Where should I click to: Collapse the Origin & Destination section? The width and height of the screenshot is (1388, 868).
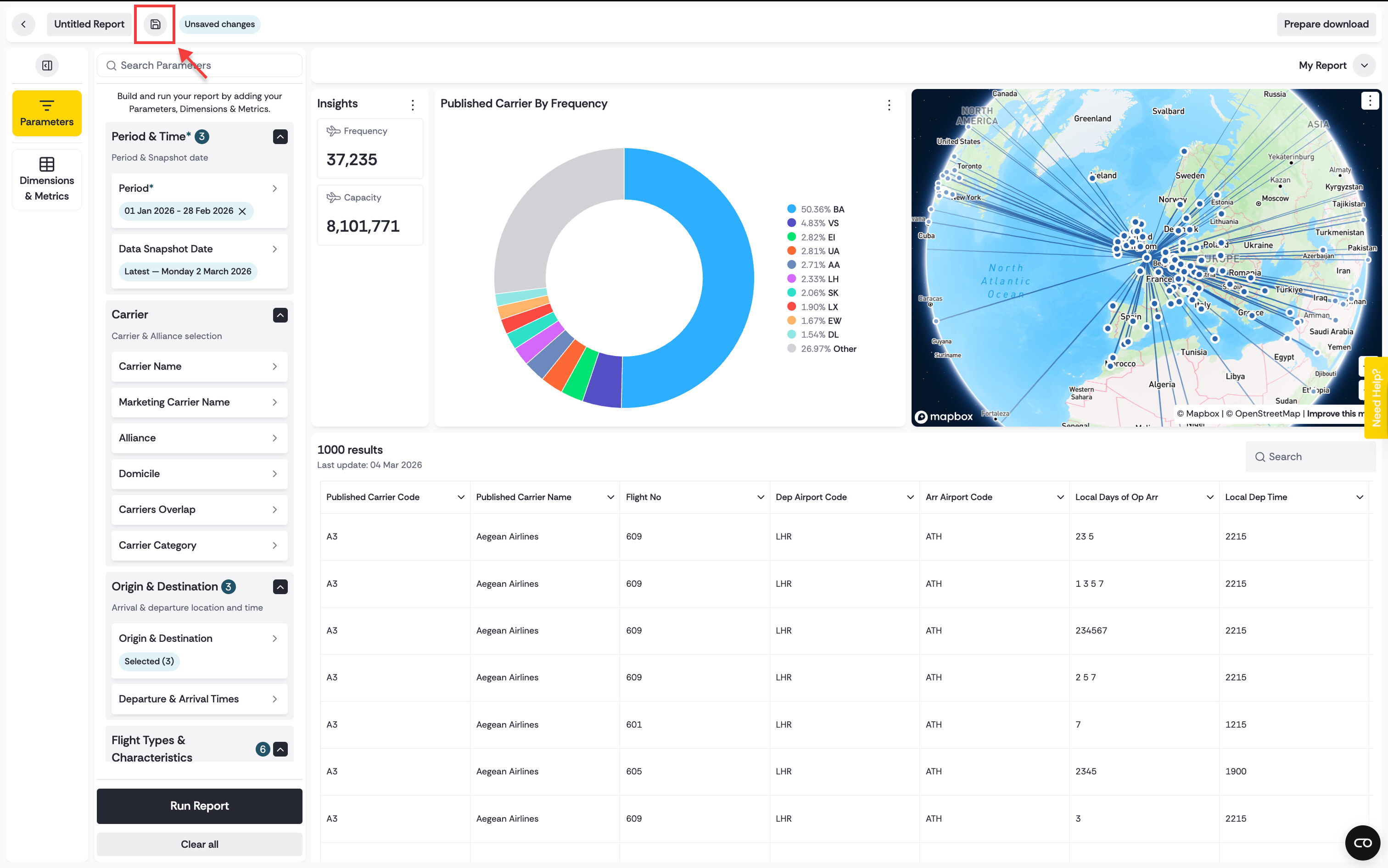280,587
